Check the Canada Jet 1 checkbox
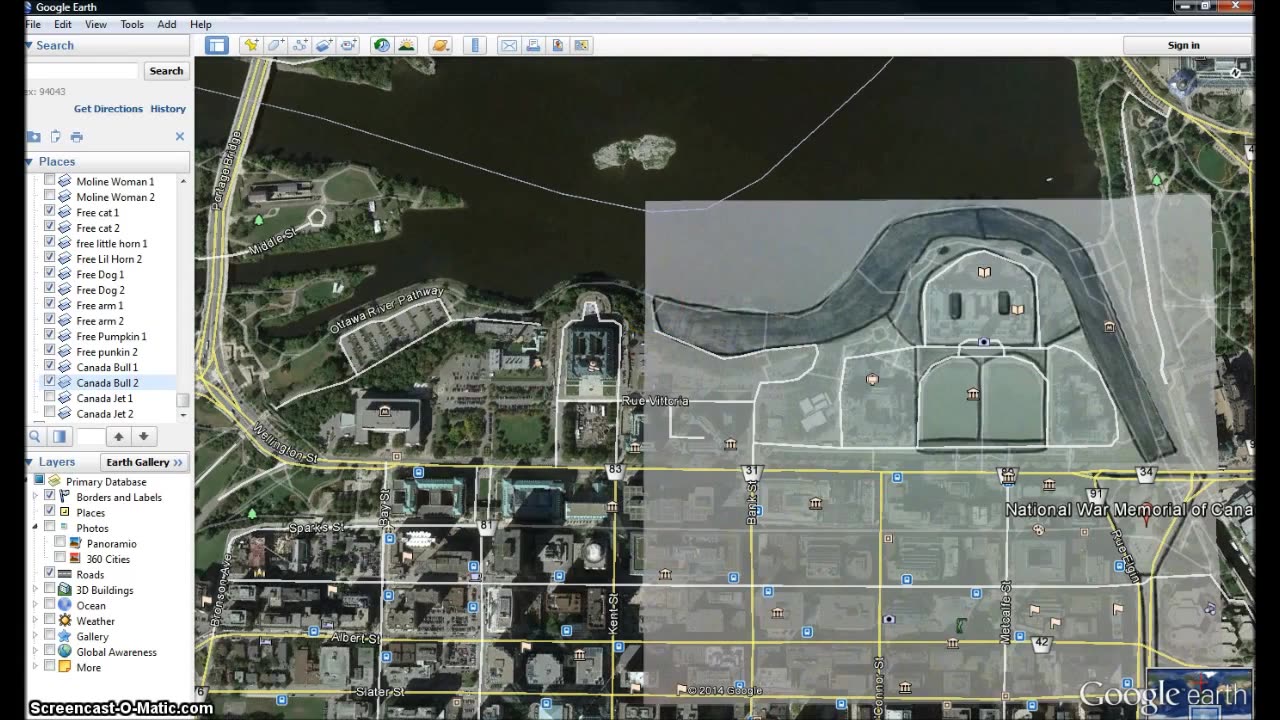Screen dimensions: 1280x720 pyautogui.click(x=49, y=398)
